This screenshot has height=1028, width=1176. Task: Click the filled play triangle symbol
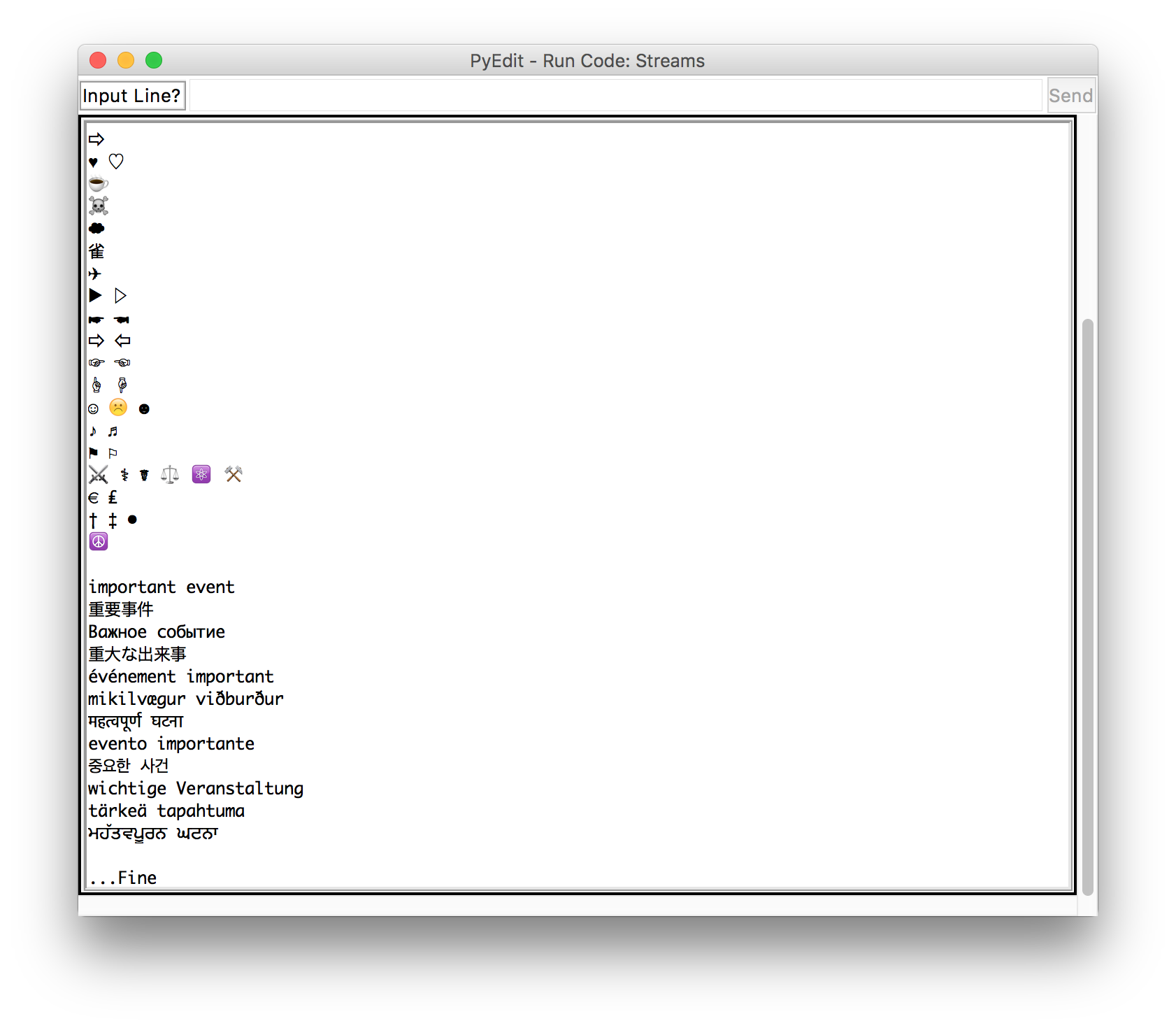(x=96, y=296)
